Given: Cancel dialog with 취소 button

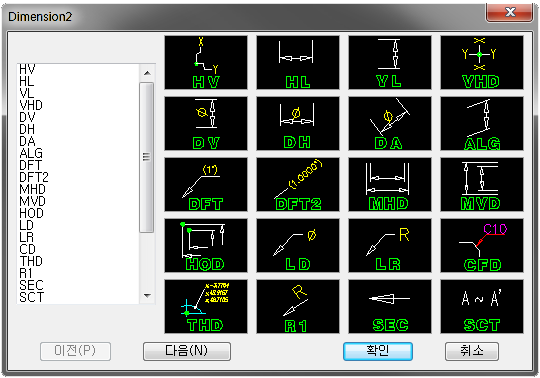Looking at the screenshot, I should point(472,351).
